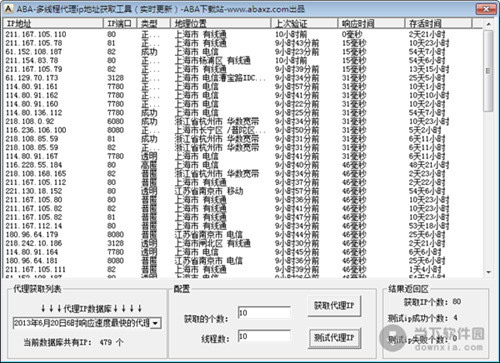
Task: Open the proxy IP database dropdown
Action: 155,323
